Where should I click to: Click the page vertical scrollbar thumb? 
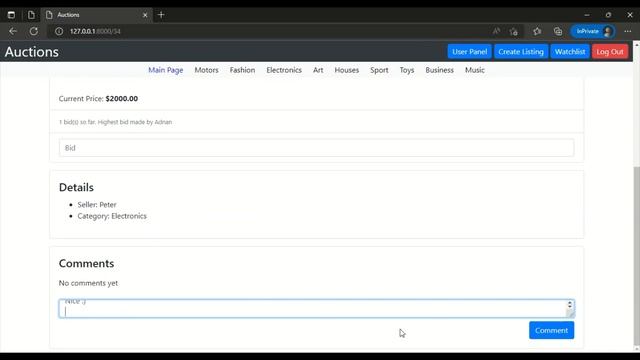[x=636, y=255]
